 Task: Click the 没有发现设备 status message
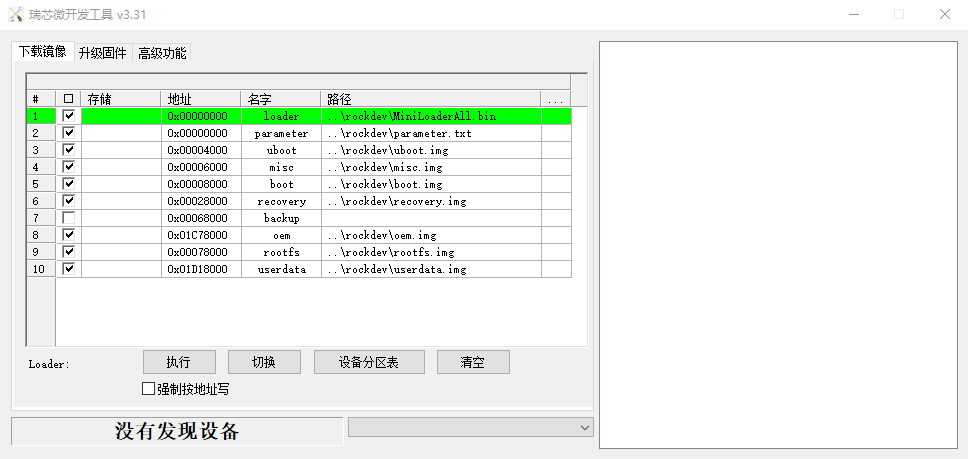tap(177, 431)
